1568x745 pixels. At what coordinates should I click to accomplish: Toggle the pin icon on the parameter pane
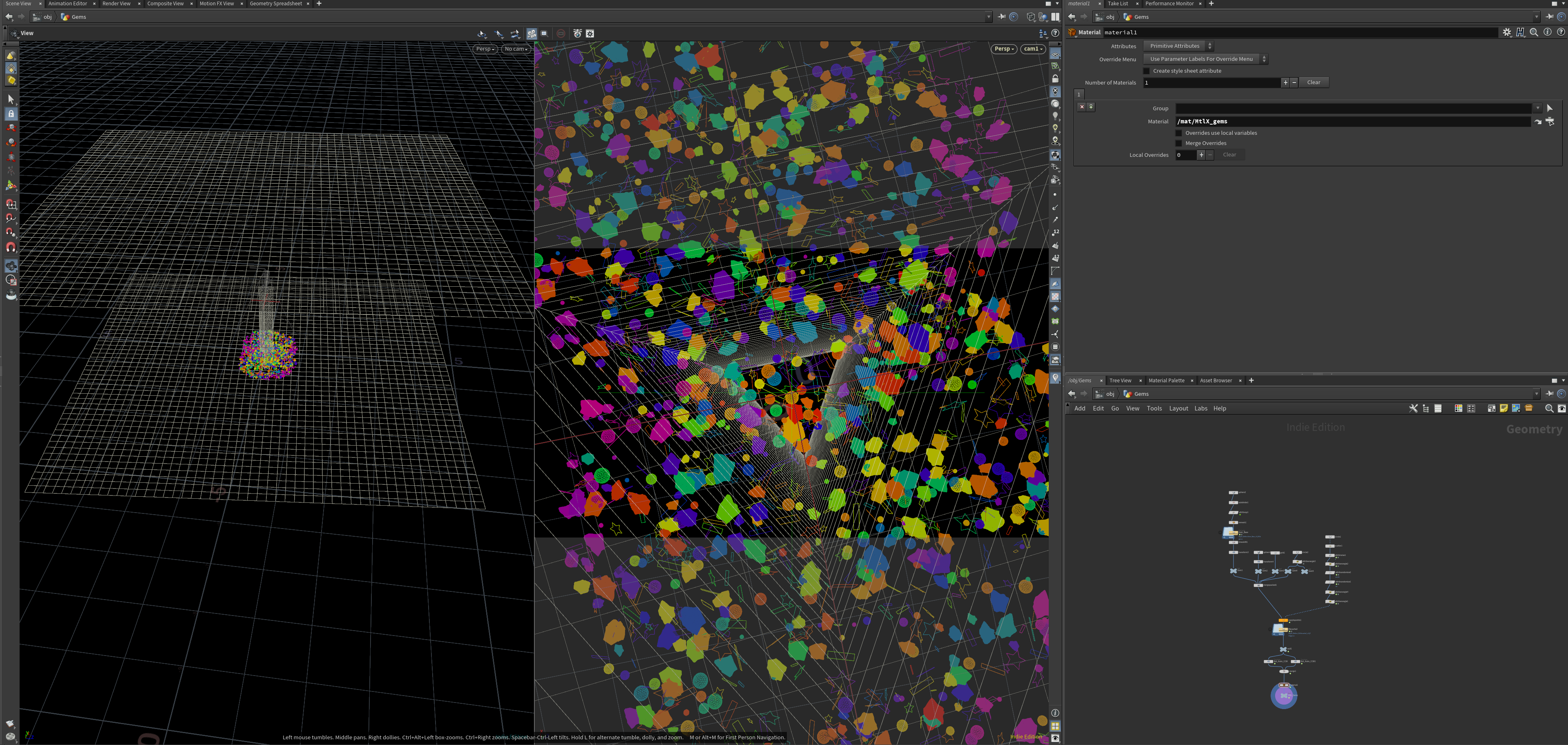[1550, 17]
